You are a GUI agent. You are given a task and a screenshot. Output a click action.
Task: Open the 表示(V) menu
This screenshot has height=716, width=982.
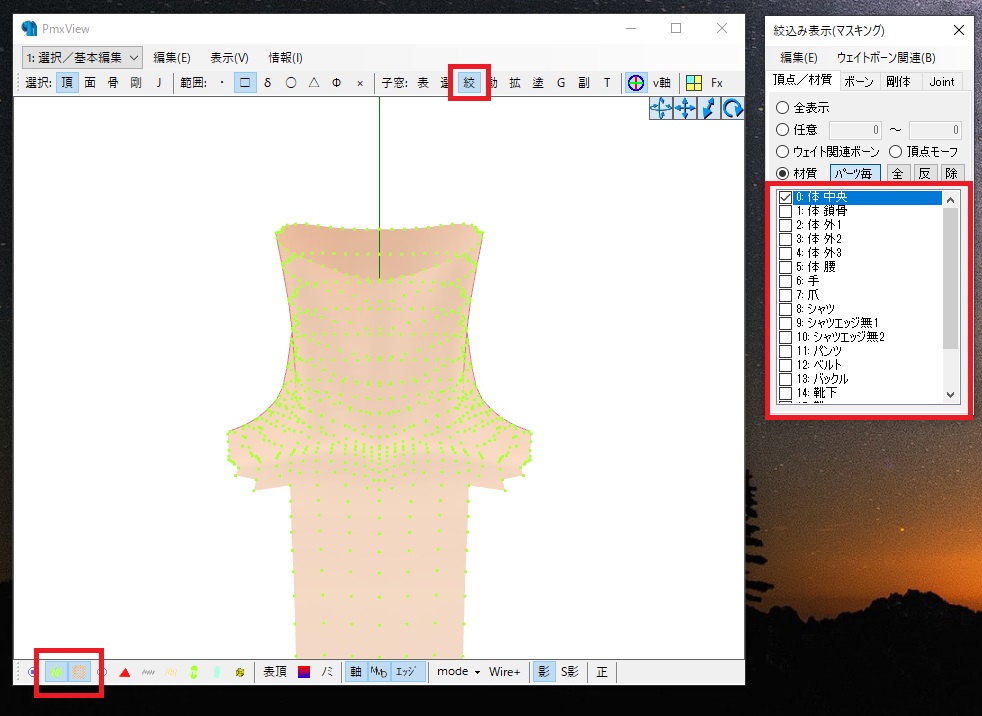tap(229, 58)
